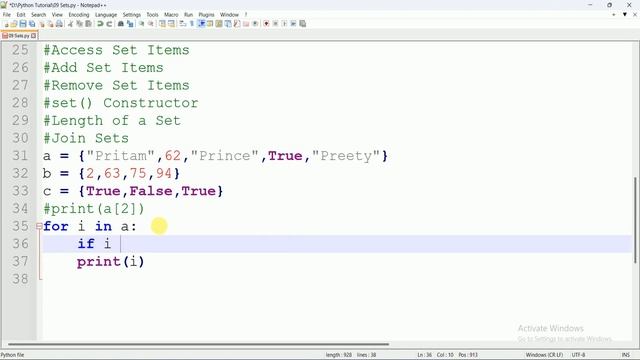Click UTF-8 encoding in status bar
Screen dimensions: 640x360
pyautogui.click(x=578, y=355)
